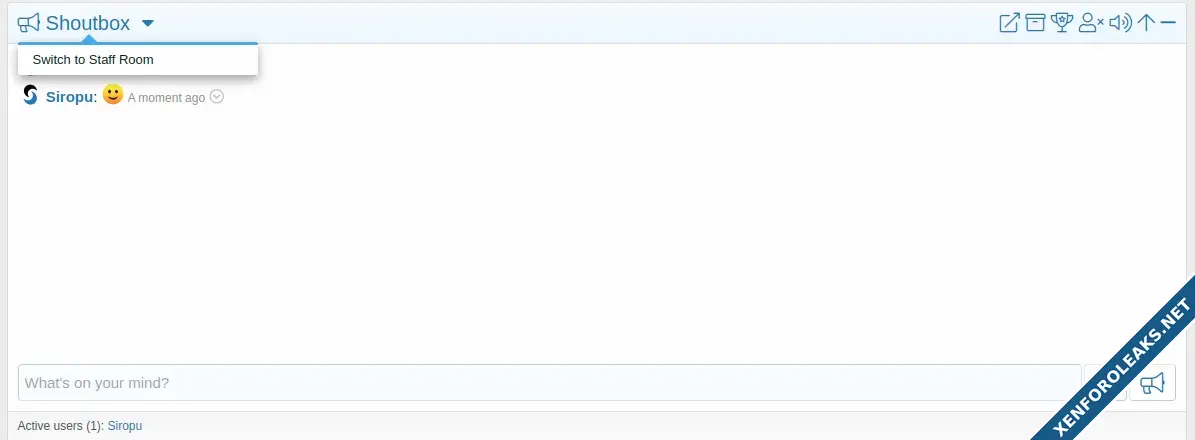Collapse the shoutbox with dash icon
Image resolution: width=1195 pixels, height=440 pixels.
tap(1168, 23)
